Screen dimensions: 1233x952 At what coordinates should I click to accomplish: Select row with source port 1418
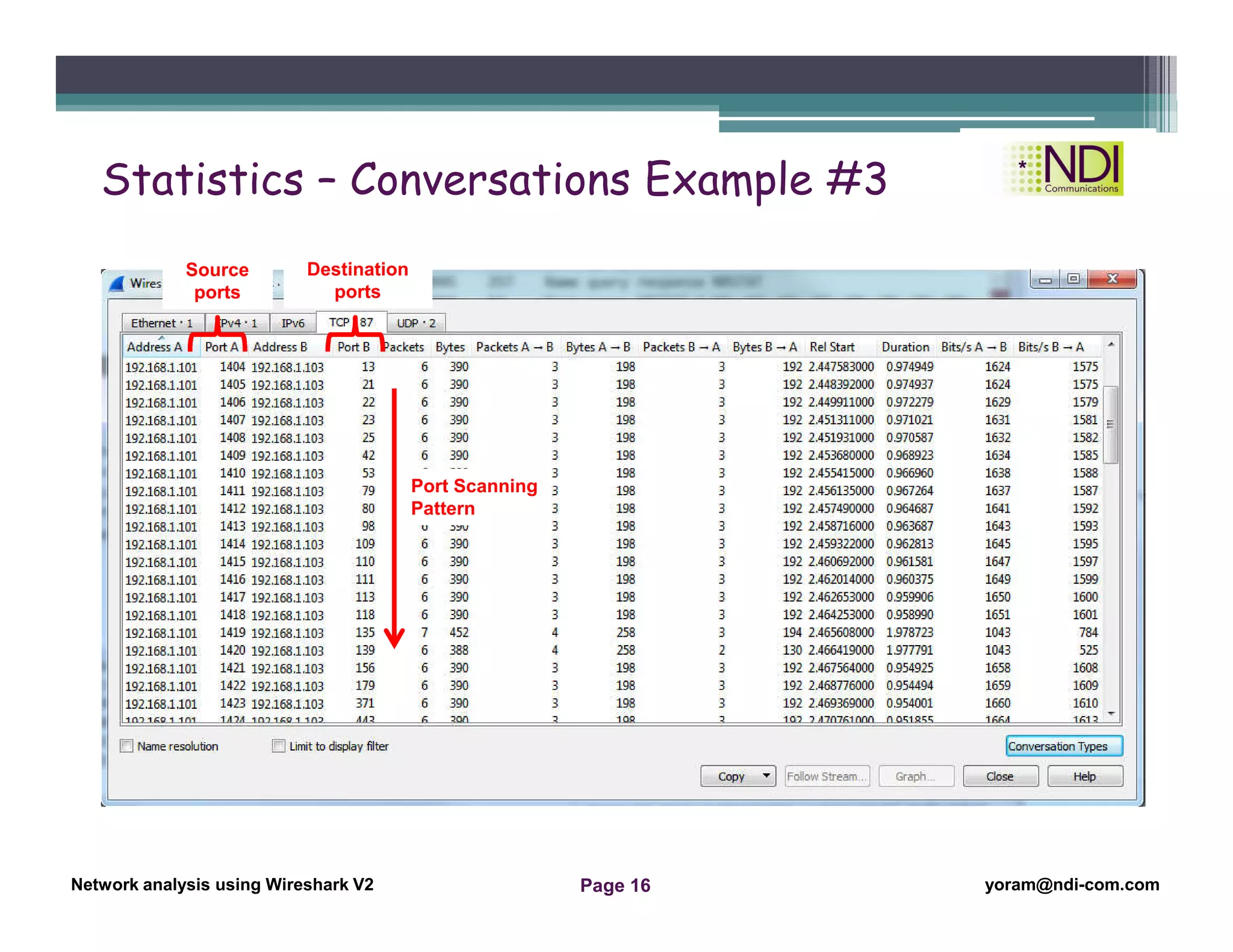pos(612,615)
